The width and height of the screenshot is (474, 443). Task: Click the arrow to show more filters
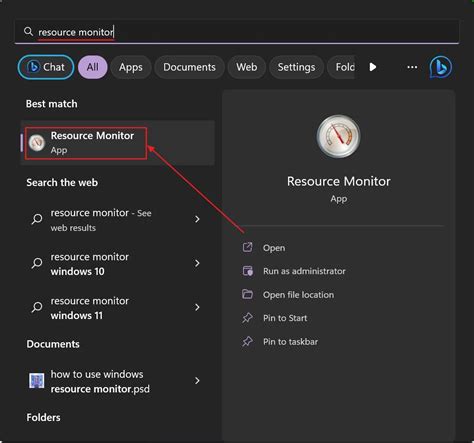click(373, 67)
